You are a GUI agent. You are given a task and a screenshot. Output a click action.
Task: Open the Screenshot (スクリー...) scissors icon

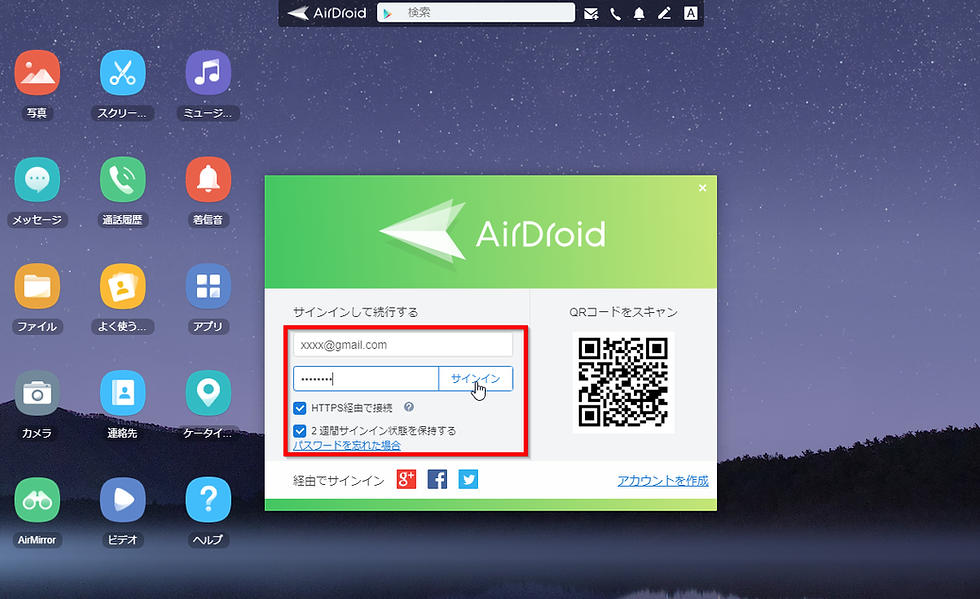(x=122, y=73)
